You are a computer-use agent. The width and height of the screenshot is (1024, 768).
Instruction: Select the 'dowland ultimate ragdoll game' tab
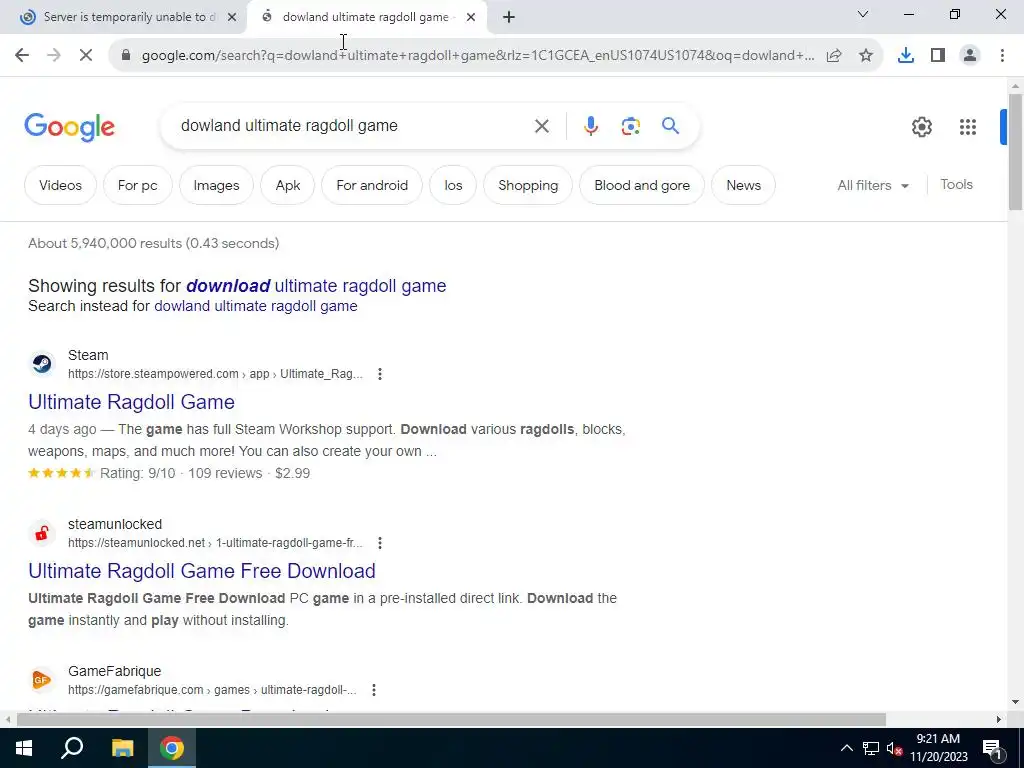click(x=366, y=18)
